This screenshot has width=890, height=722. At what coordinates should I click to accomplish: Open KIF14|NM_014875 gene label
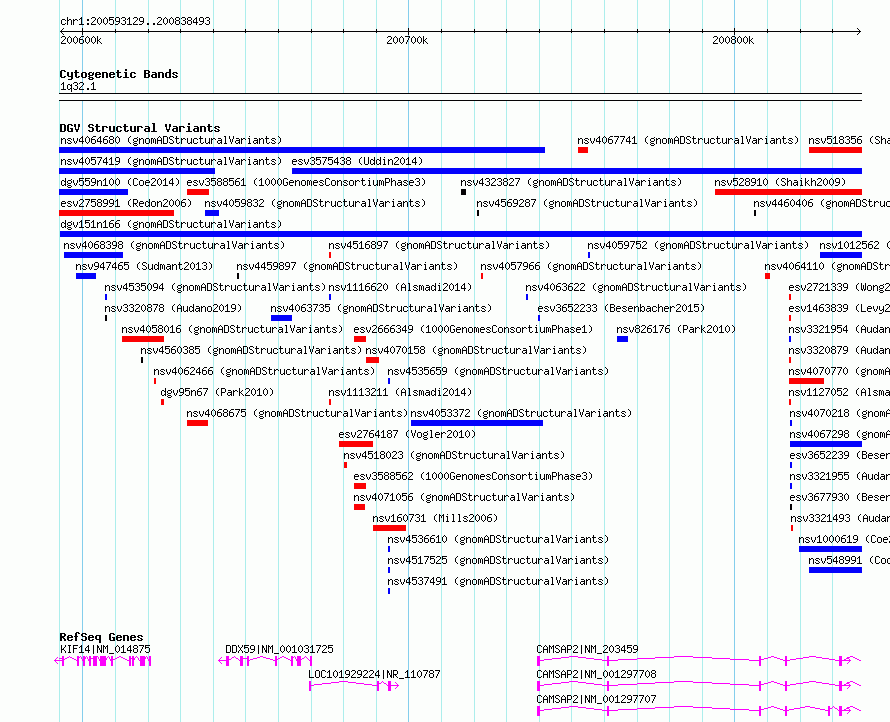point(105,649)
